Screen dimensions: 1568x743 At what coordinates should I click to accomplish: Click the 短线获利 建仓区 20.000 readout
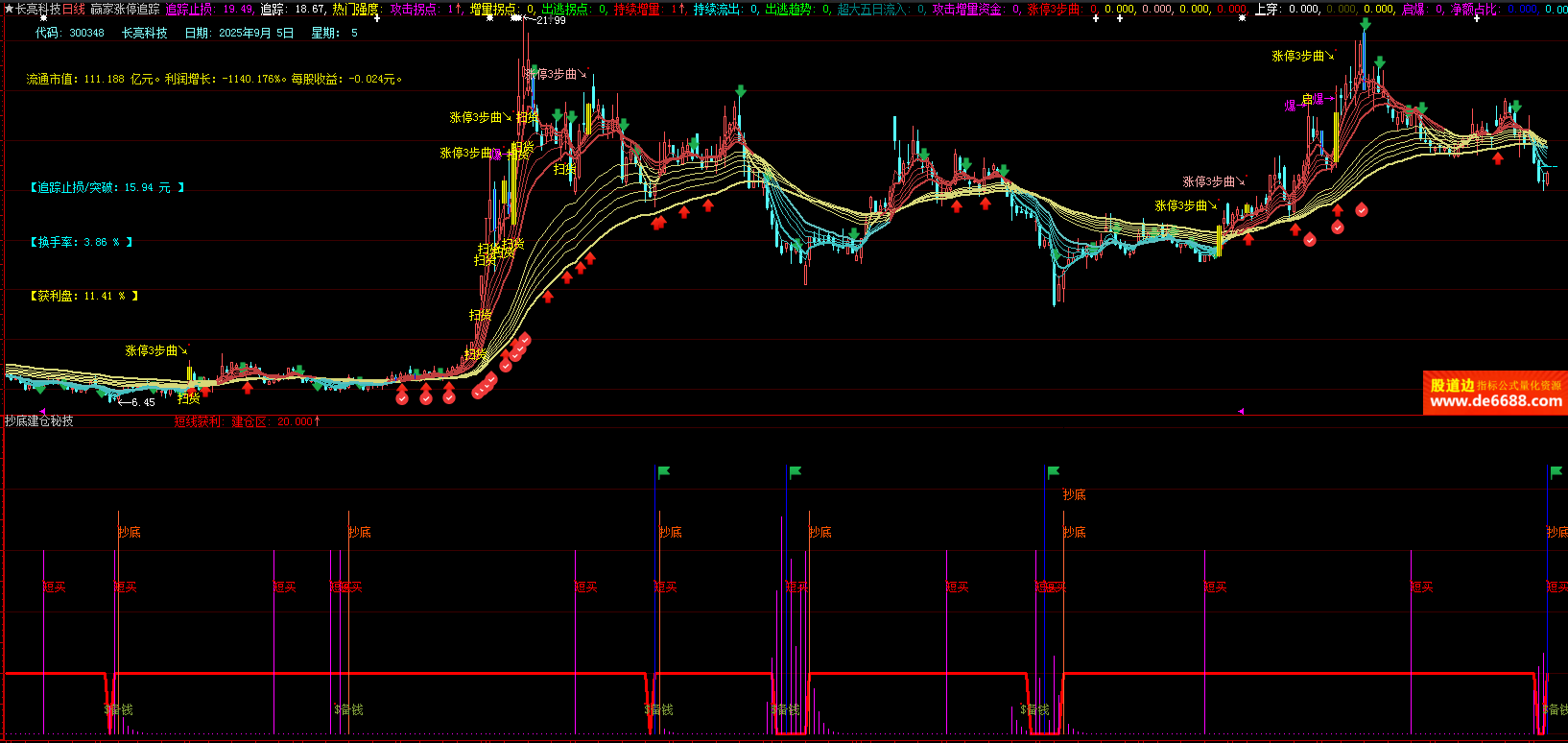point(247,421)
